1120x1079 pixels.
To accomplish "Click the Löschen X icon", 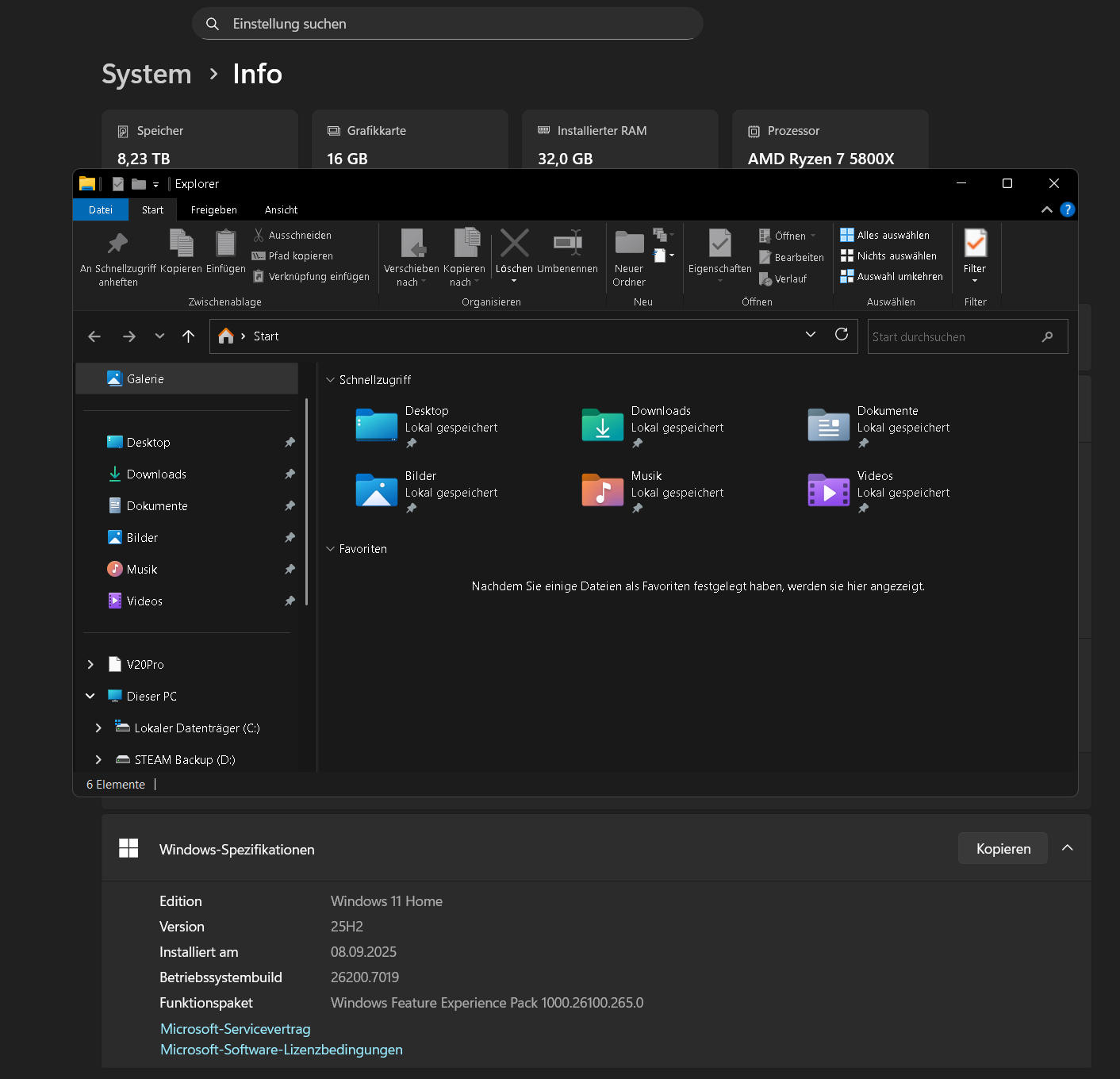I will [x=514, y=244].
